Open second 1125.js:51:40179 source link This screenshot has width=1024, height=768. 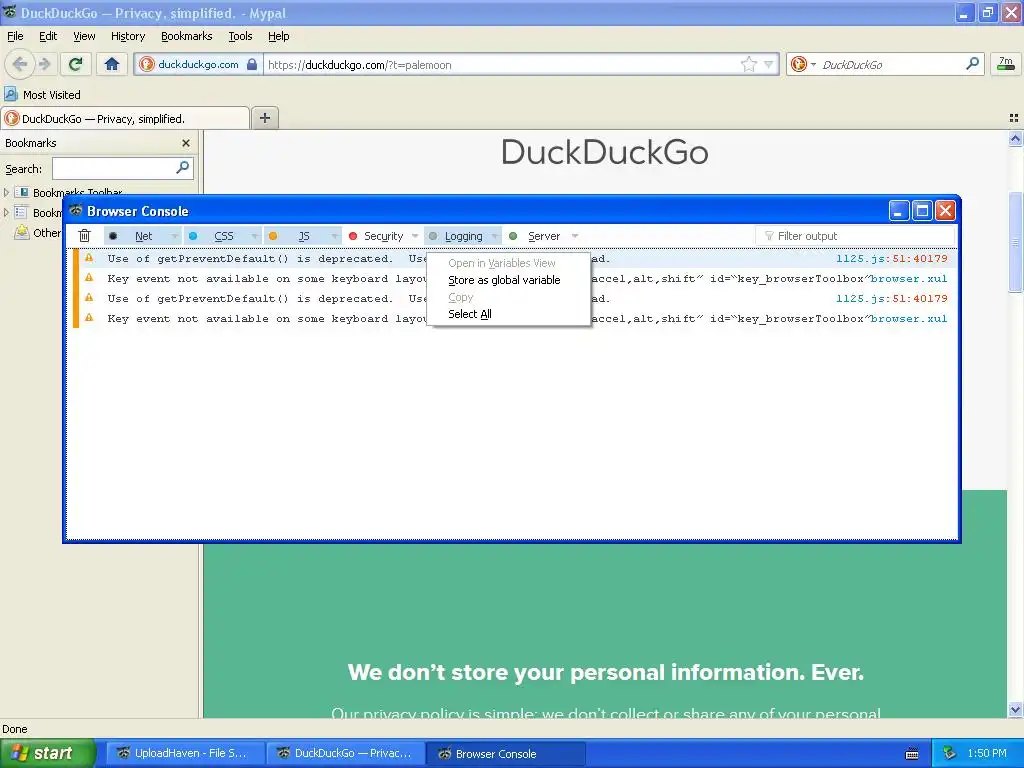(x=891, y=298)
